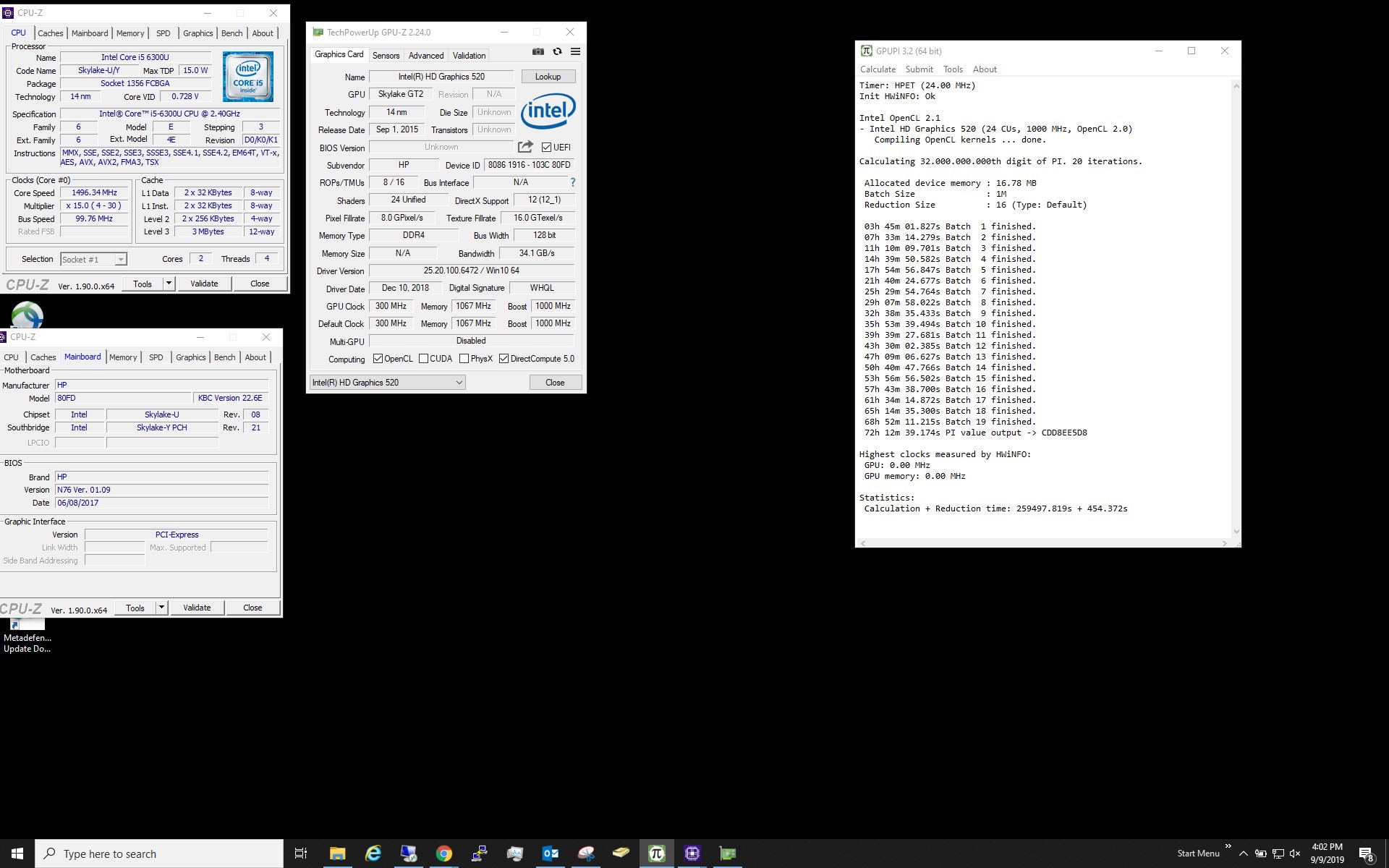Viewport: 1389px width, 868px height.
Task: Click the GPU-Z screenshot camera icon
Action: [538, 51]
